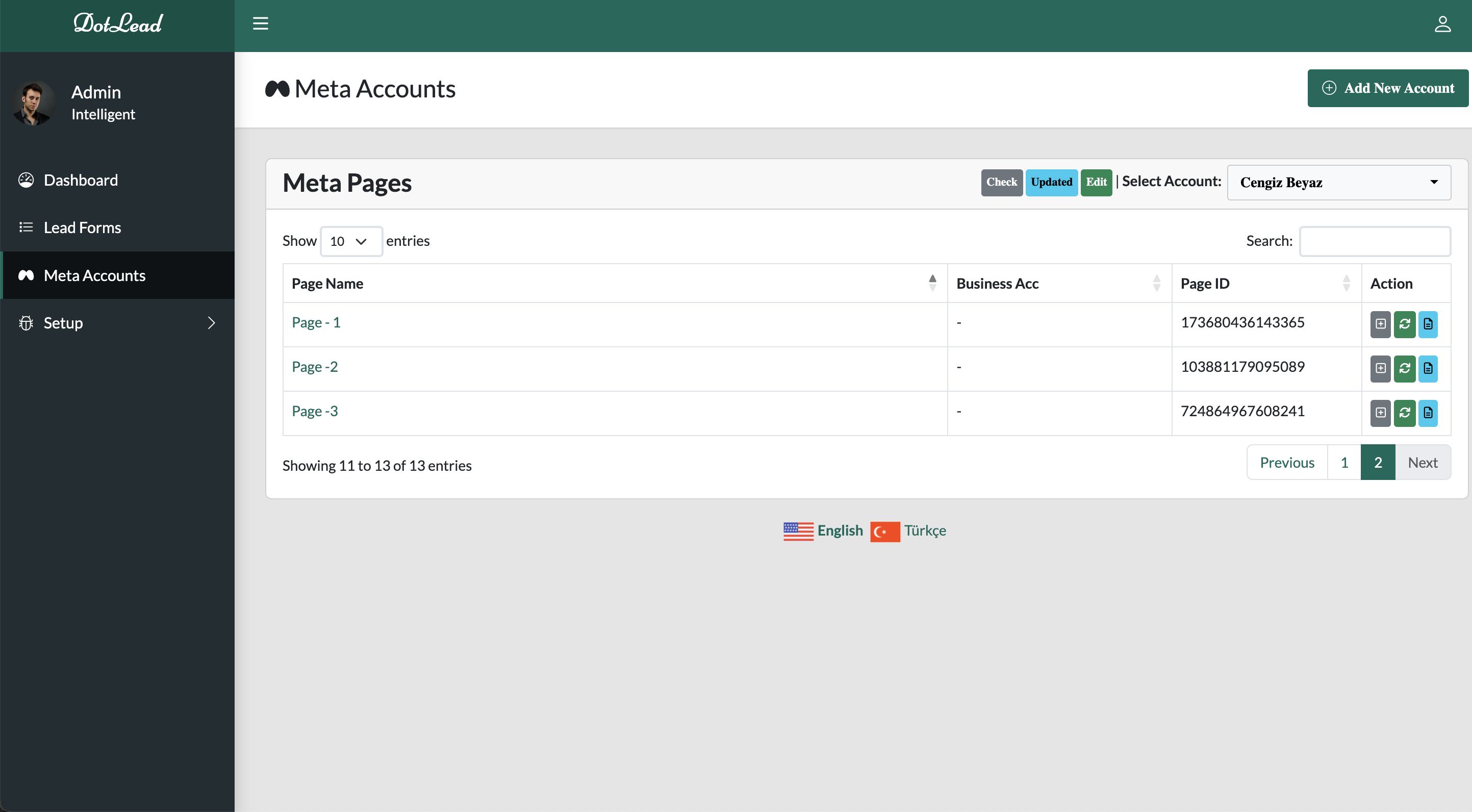Click the document icon in Page -2 row
Image resolution: width=1472 pixels, height=812 pixels.
click(x=1428, y=369)
